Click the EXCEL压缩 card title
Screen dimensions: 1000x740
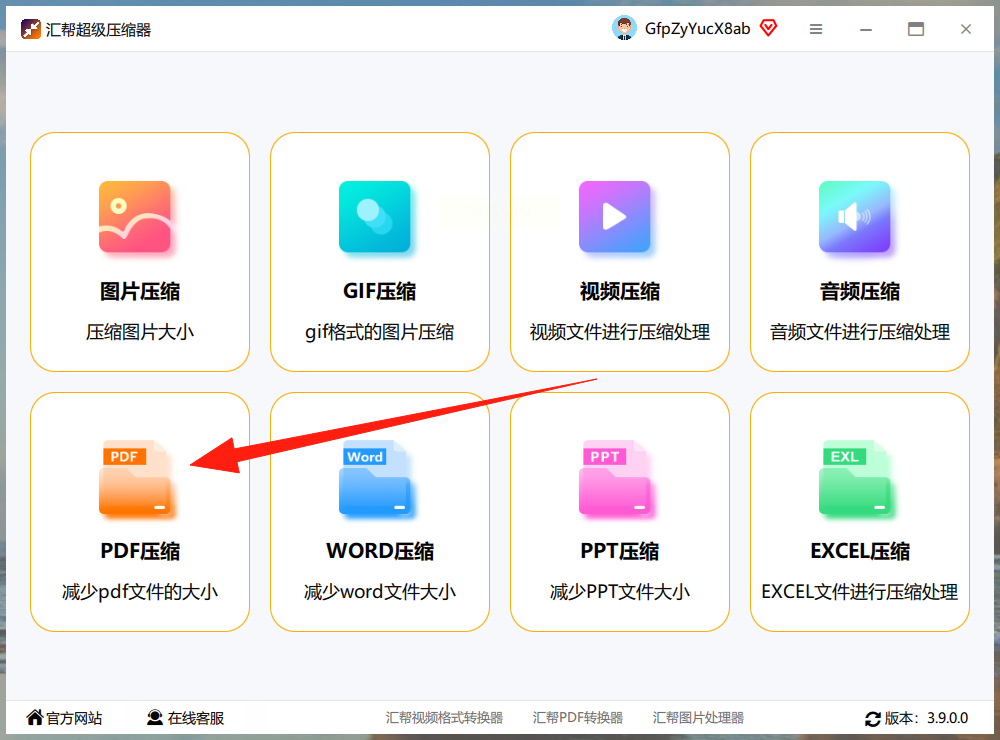(x=860, y=551)
